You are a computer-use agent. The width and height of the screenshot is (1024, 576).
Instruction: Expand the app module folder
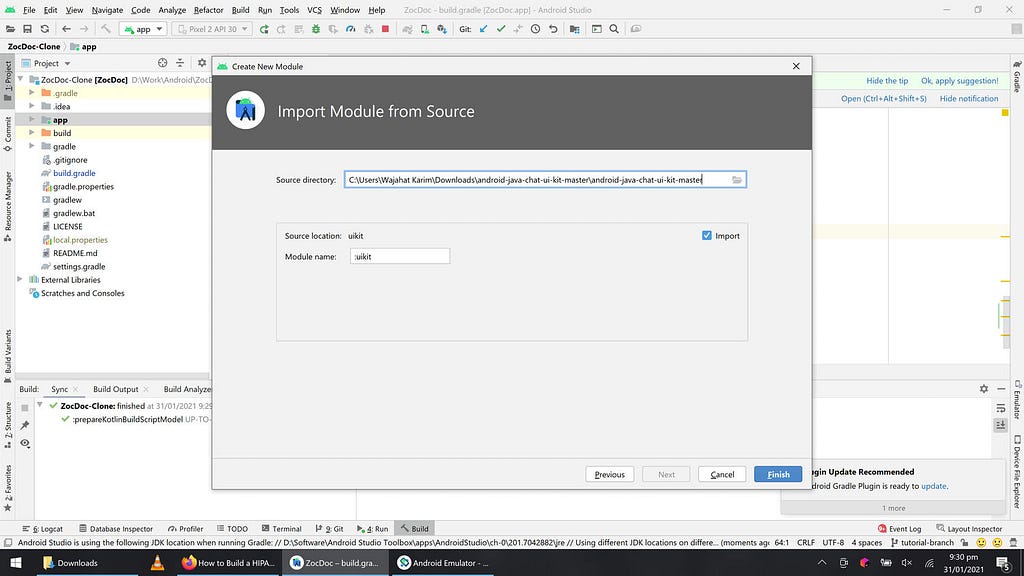click(31, 120)
